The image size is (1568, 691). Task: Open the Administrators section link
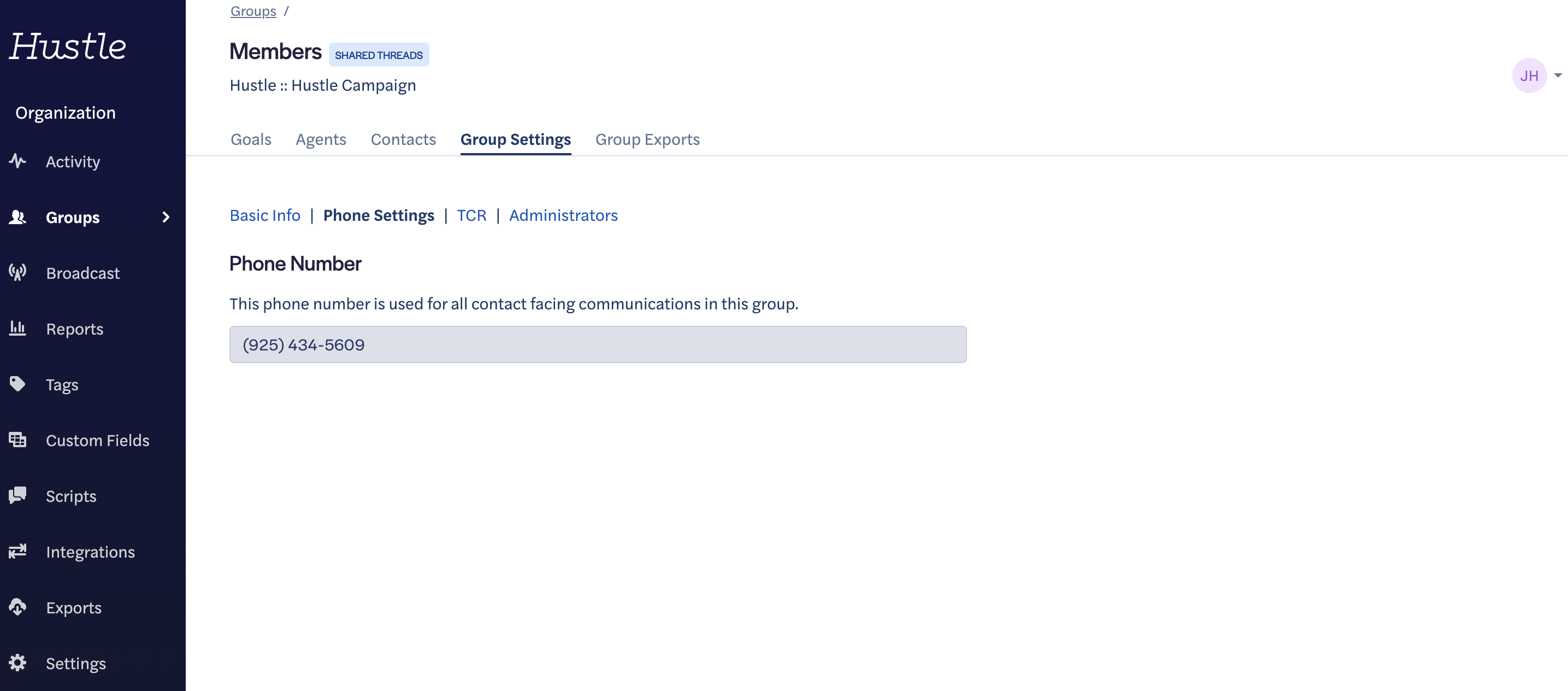[x=563, y=215]
